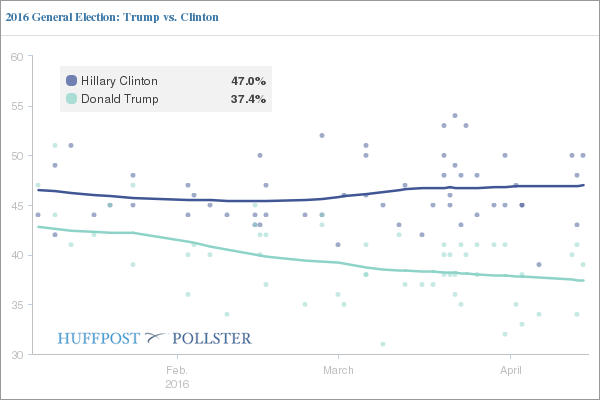Screen dimensions: 600x400
Task: Click the right end of Trump's trend line
Action: (x=584, y=280)
